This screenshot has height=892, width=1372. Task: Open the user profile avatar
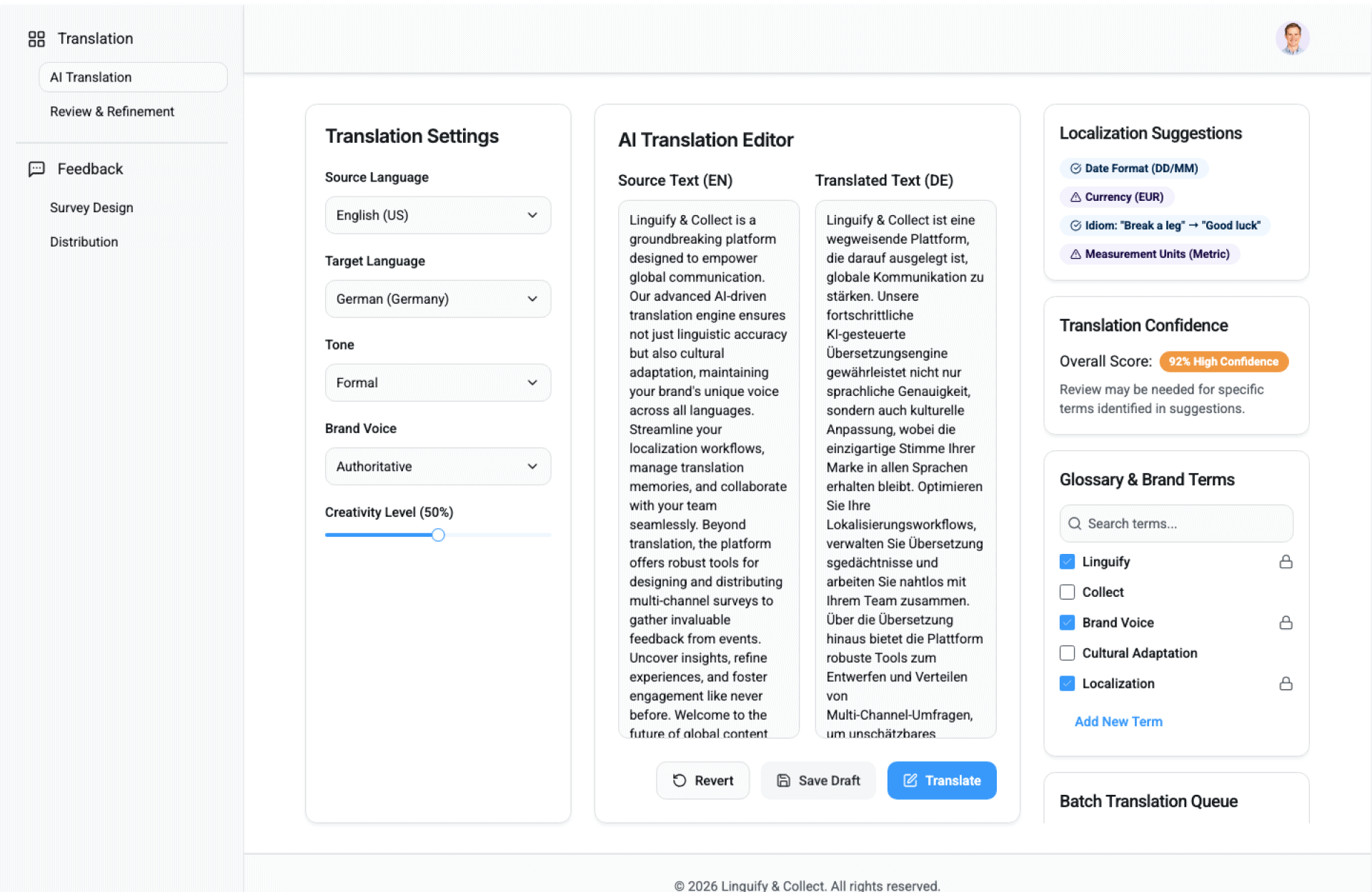tap(1292, 39)
